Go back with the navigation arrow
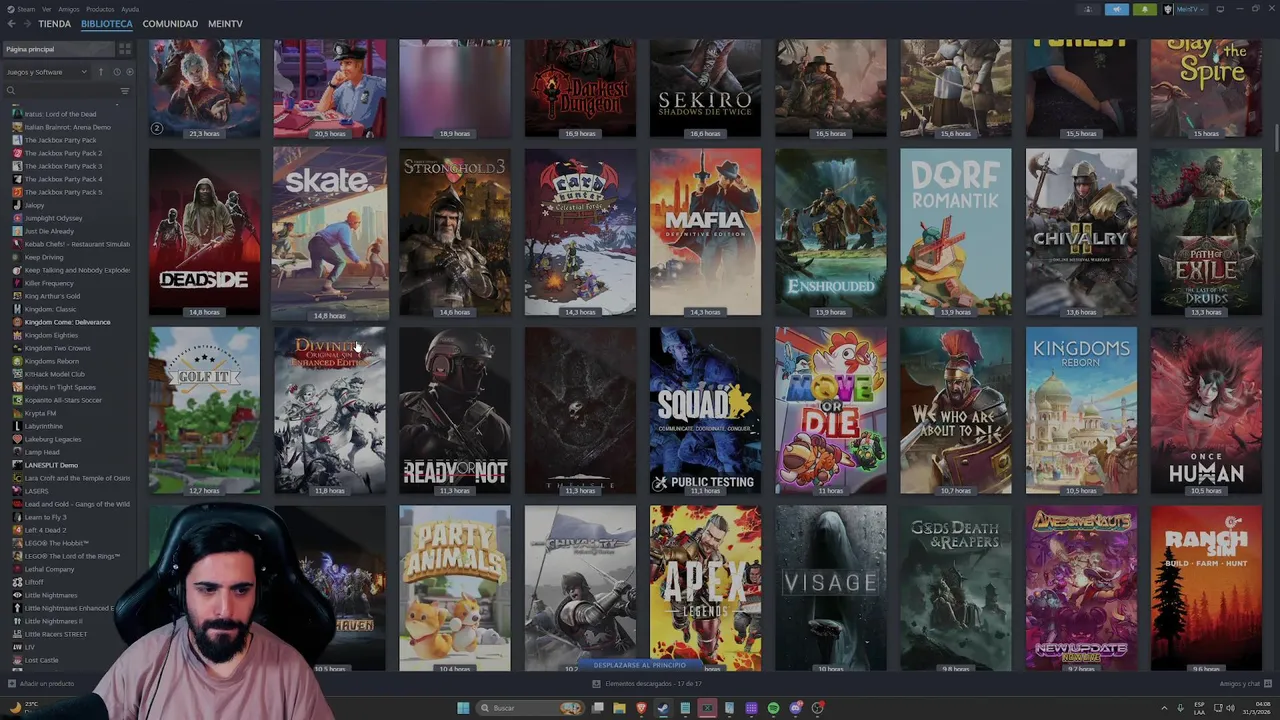 [11, 23]
